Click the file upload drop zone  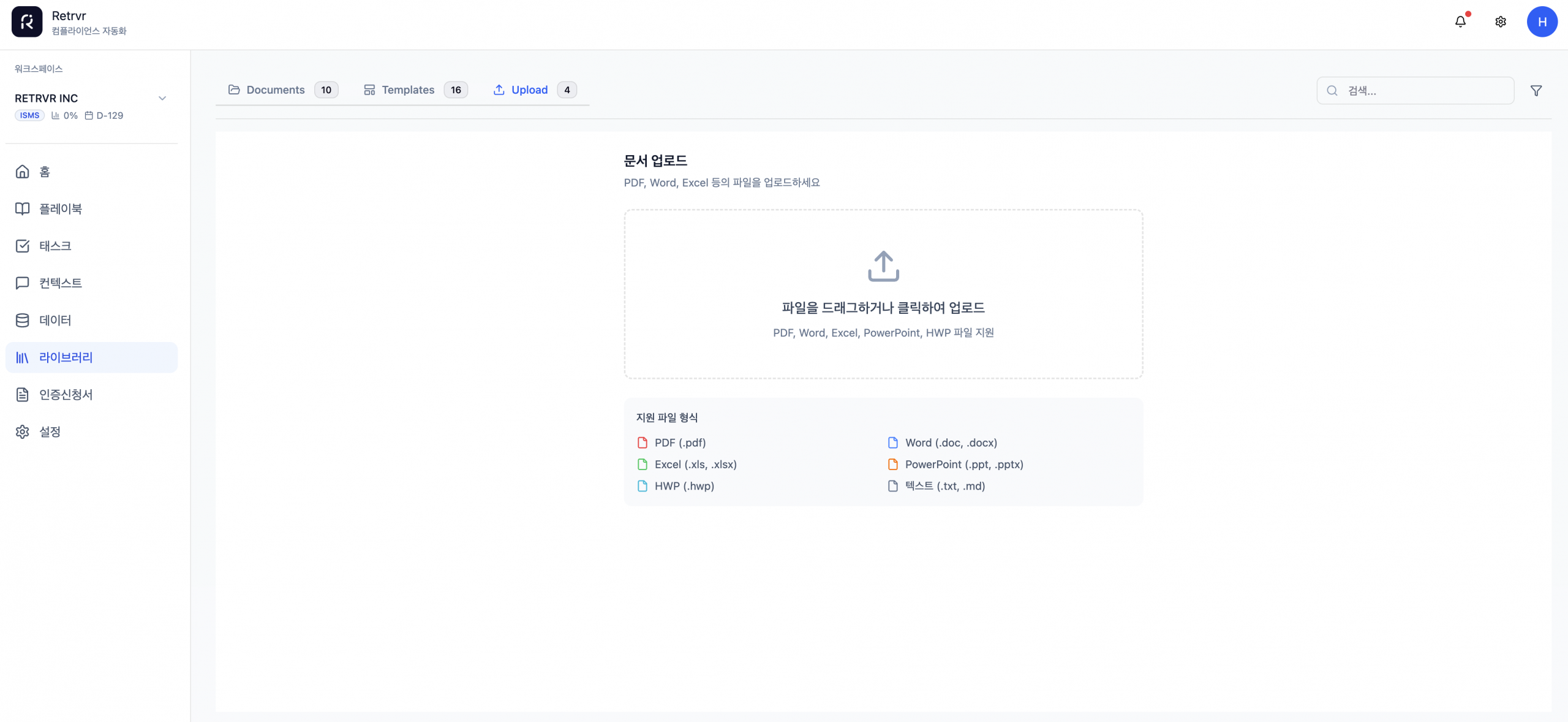(883, 294)
